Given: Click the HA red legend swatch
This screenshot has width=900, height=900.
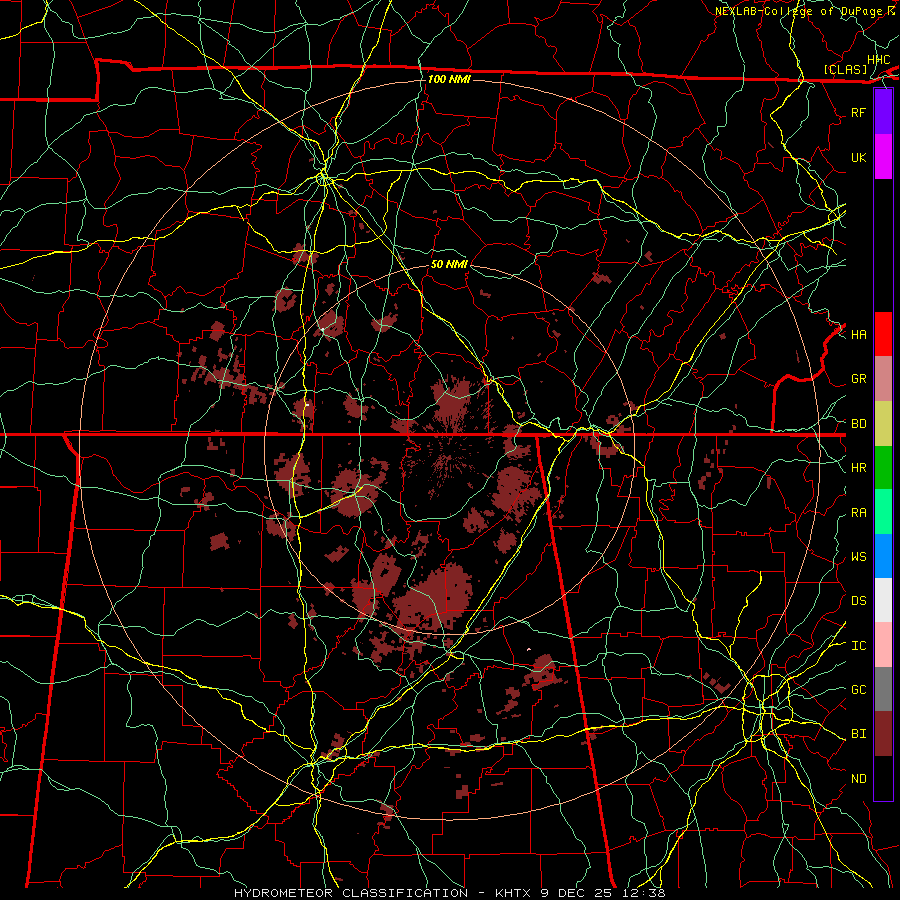Looking at the screenshot, I should click(883, 334).
